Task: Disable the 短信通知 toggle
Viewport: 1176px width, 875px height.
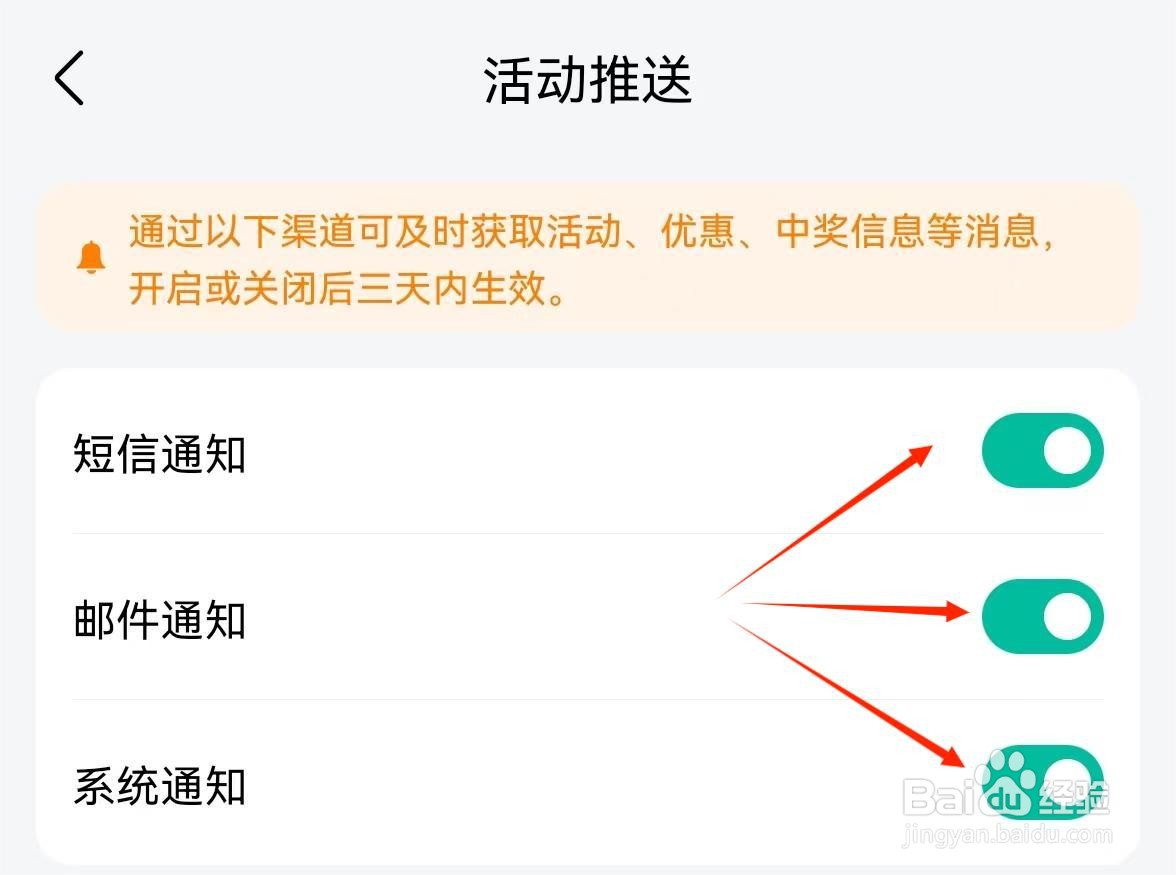Action: coord(1042,451)
